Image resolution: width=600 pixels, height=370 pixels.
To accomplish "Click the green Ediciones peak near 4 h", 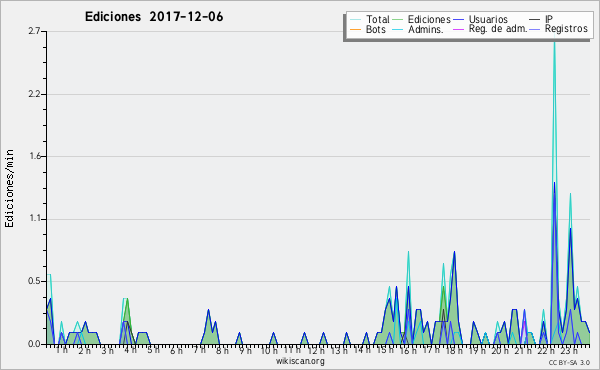I will [127, 300].
